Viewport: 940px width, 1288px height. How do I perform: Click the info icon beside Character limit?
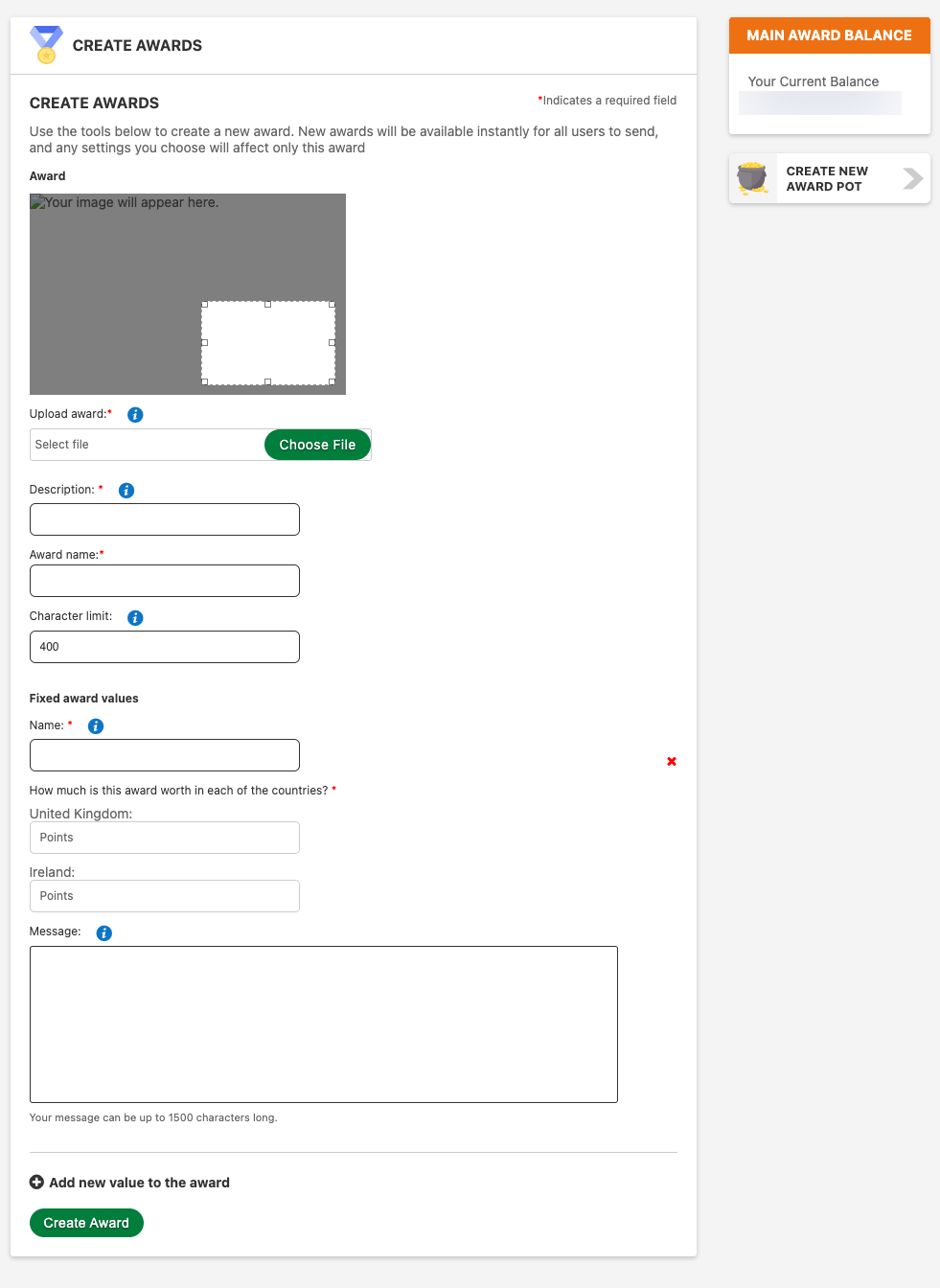(x=134, y=617)
